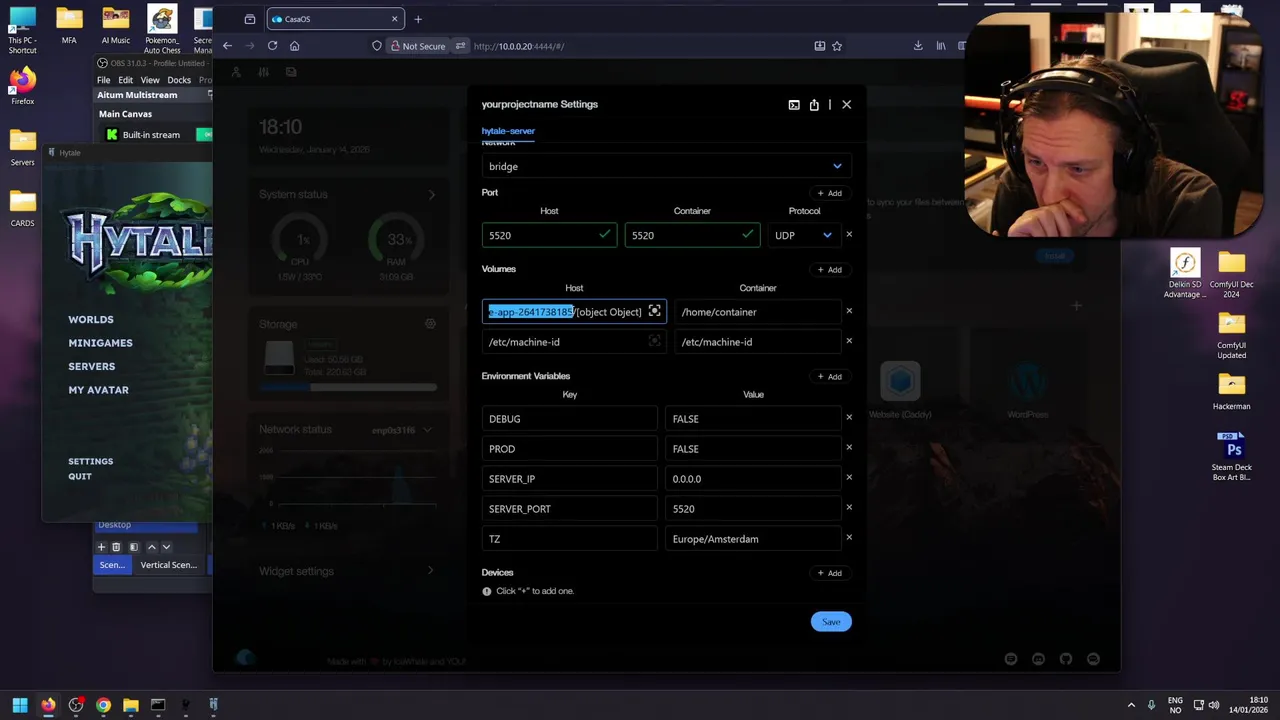Image resolution: width=1280 pixels, height=720 pixels.
Task: Open new browser tab with plus button
Action: tap(418, 19)
